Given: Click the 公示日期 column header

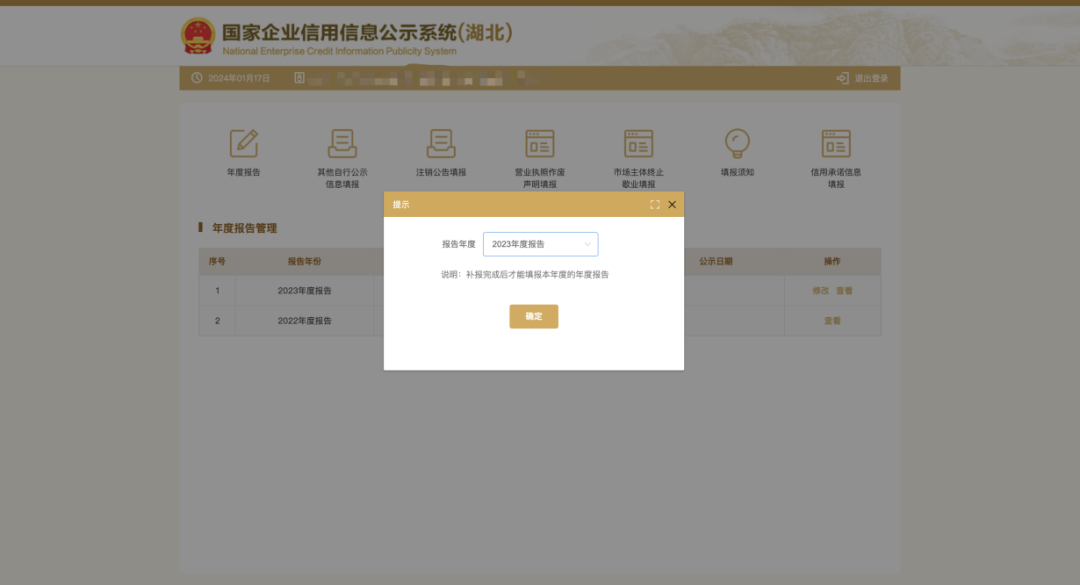Looking at the screenshot, I should (715, 262).
